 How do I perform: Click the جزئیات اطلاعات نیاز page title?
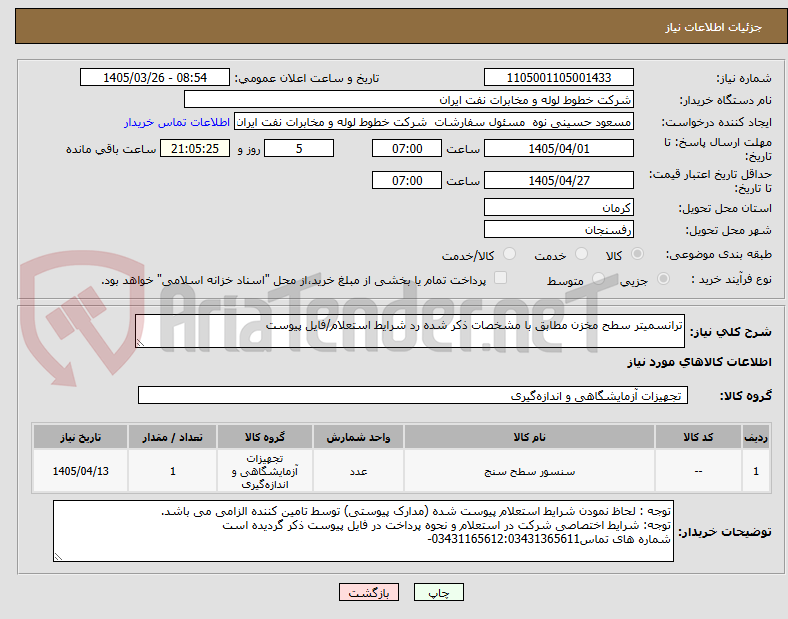[714, 27]
